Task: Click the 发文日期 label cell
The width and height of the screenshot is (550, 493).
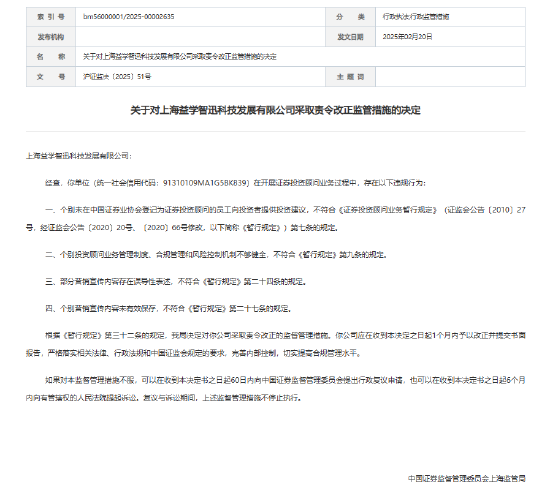Action: point(350,36)
